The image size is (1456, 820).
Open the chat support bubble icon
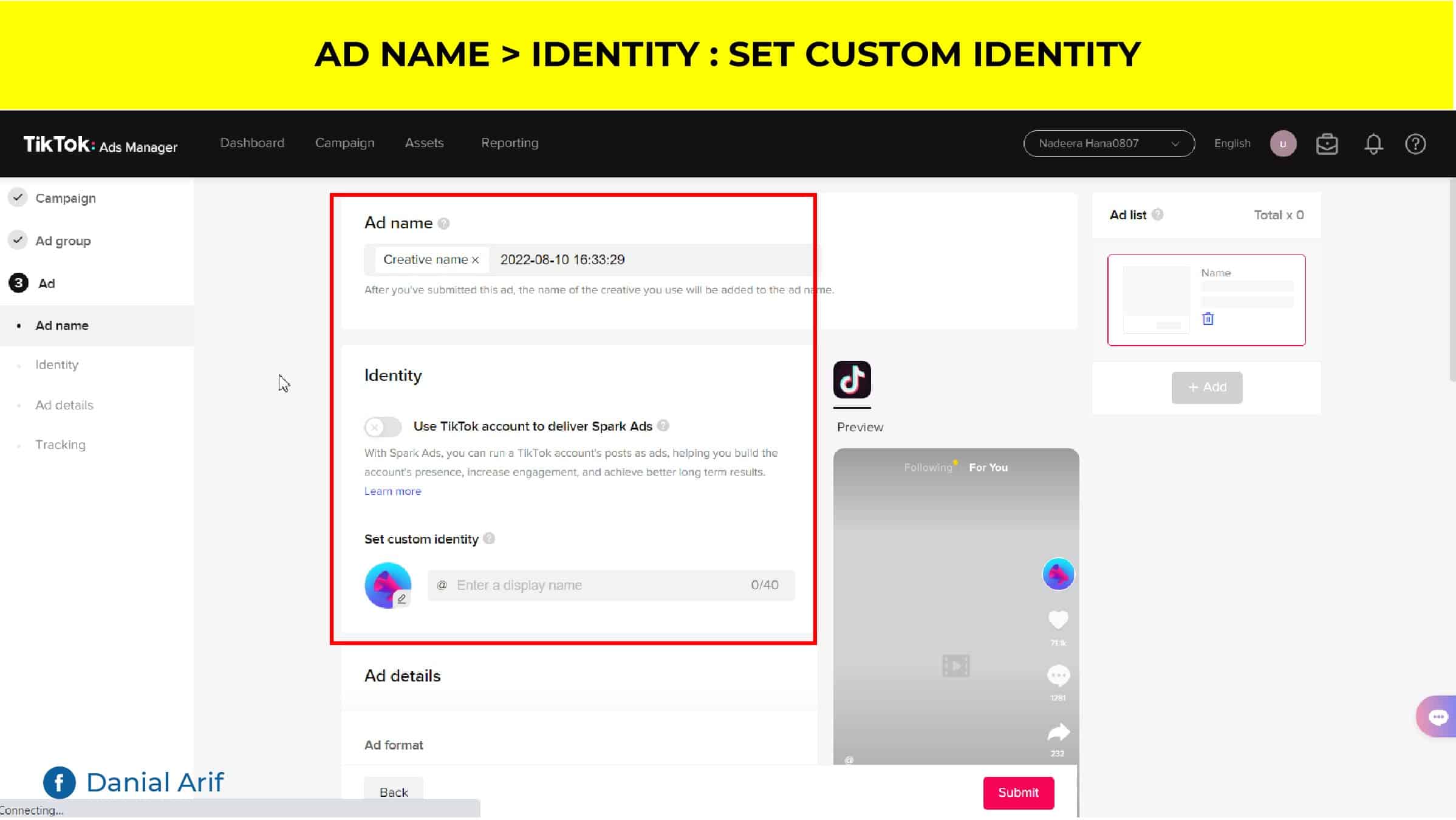[1437, 717]
